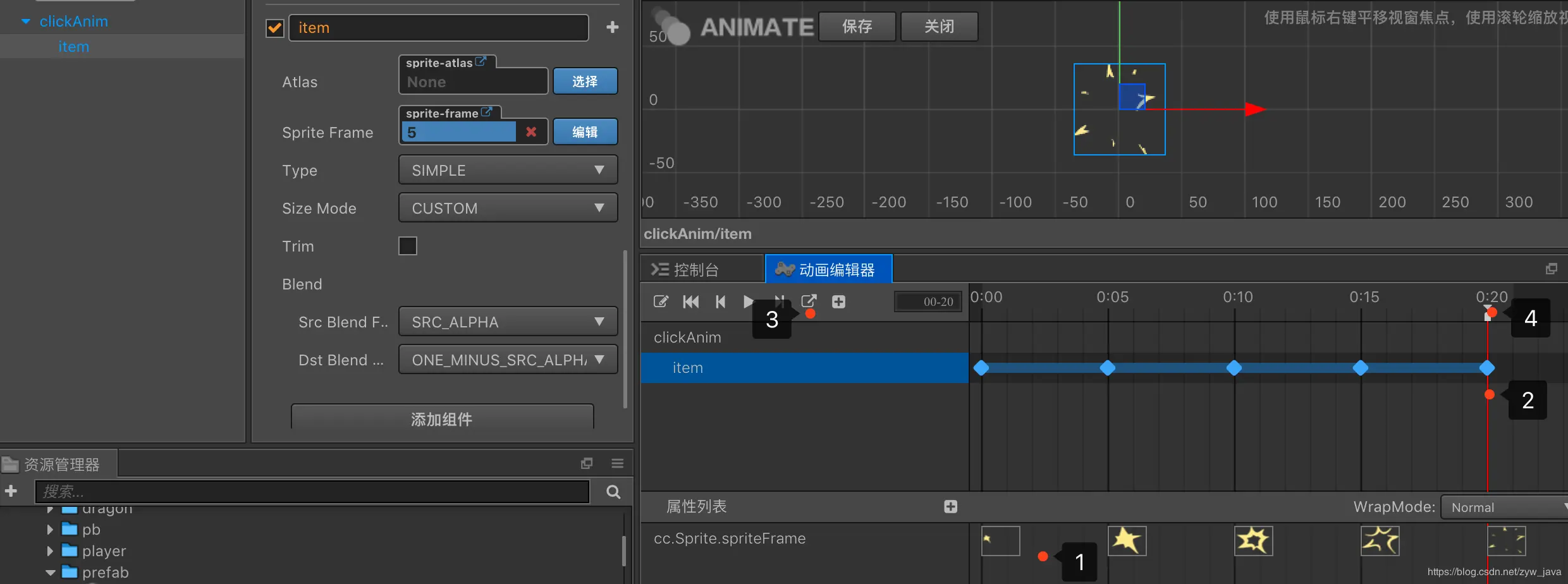Open the WrapMode dropdown showing Normal
Image resolution: width=1568 pixels, height=584 pixels.
point(1505,507)
